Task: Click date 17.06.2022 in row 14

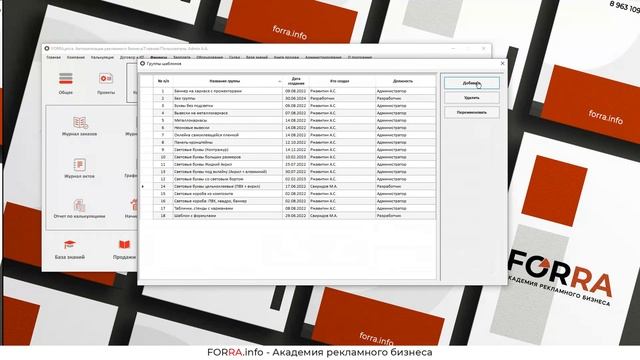Action: (x=296, y=187)
